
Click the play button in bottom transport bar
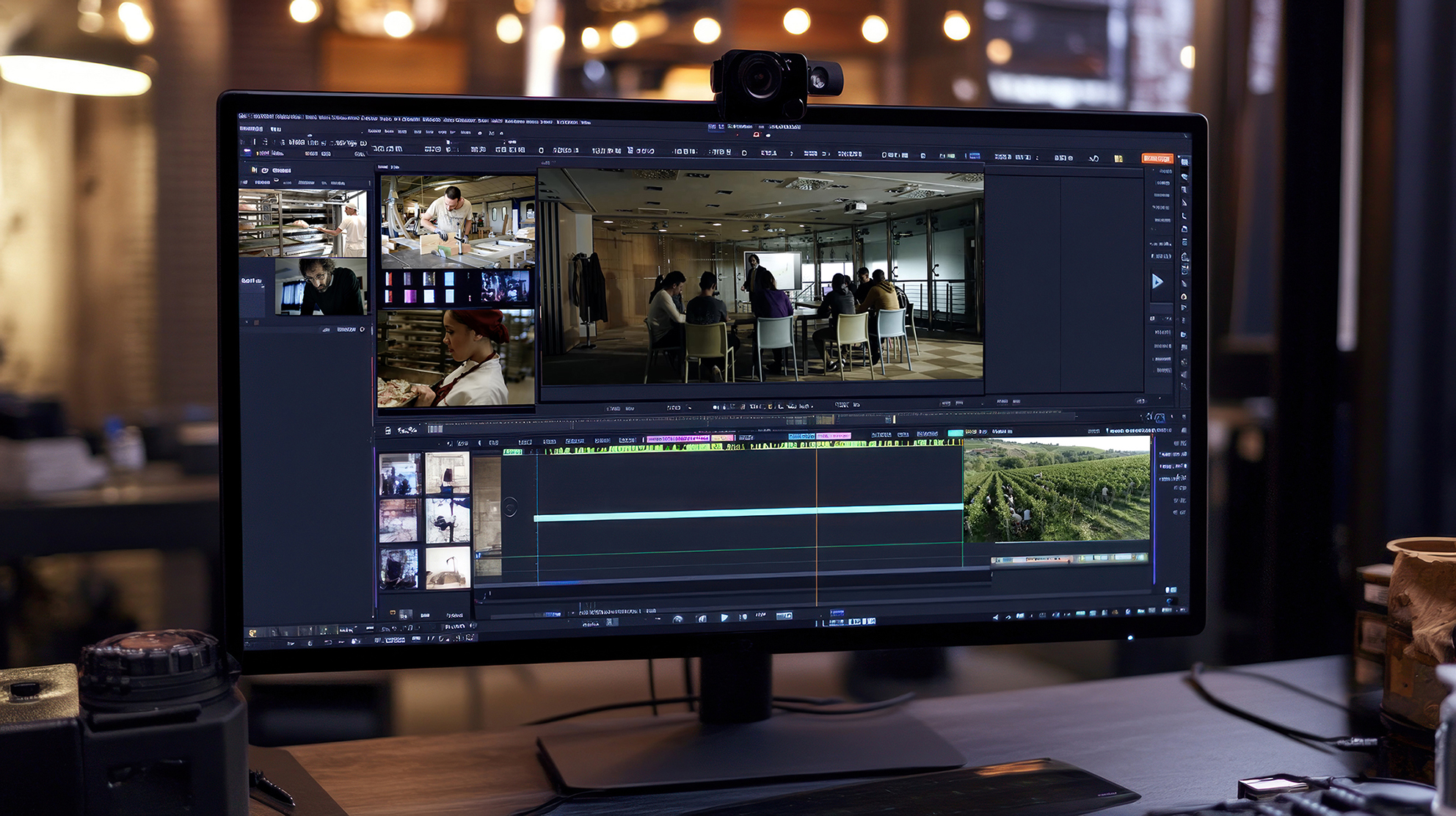(724, 618)
